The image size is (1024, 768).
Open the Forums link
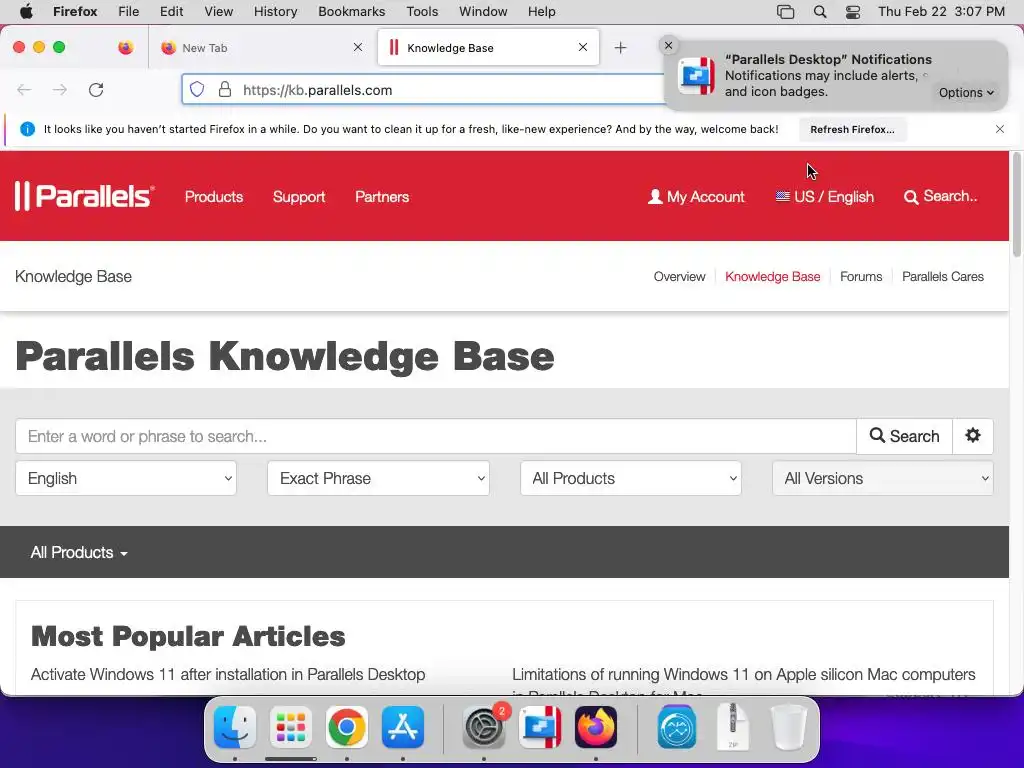pos(861,276)
